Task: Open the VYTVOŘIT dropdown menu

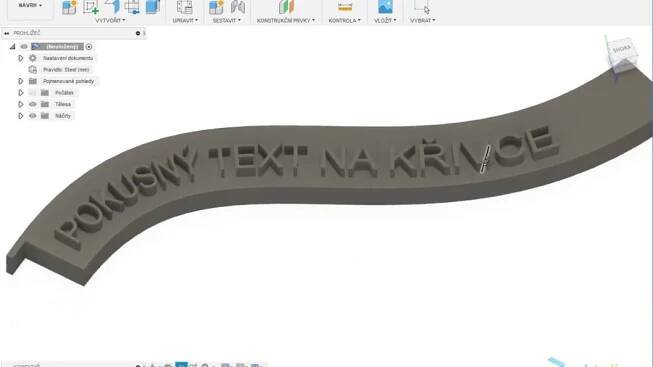Action: pyautogui.click(x=110, y=20)
